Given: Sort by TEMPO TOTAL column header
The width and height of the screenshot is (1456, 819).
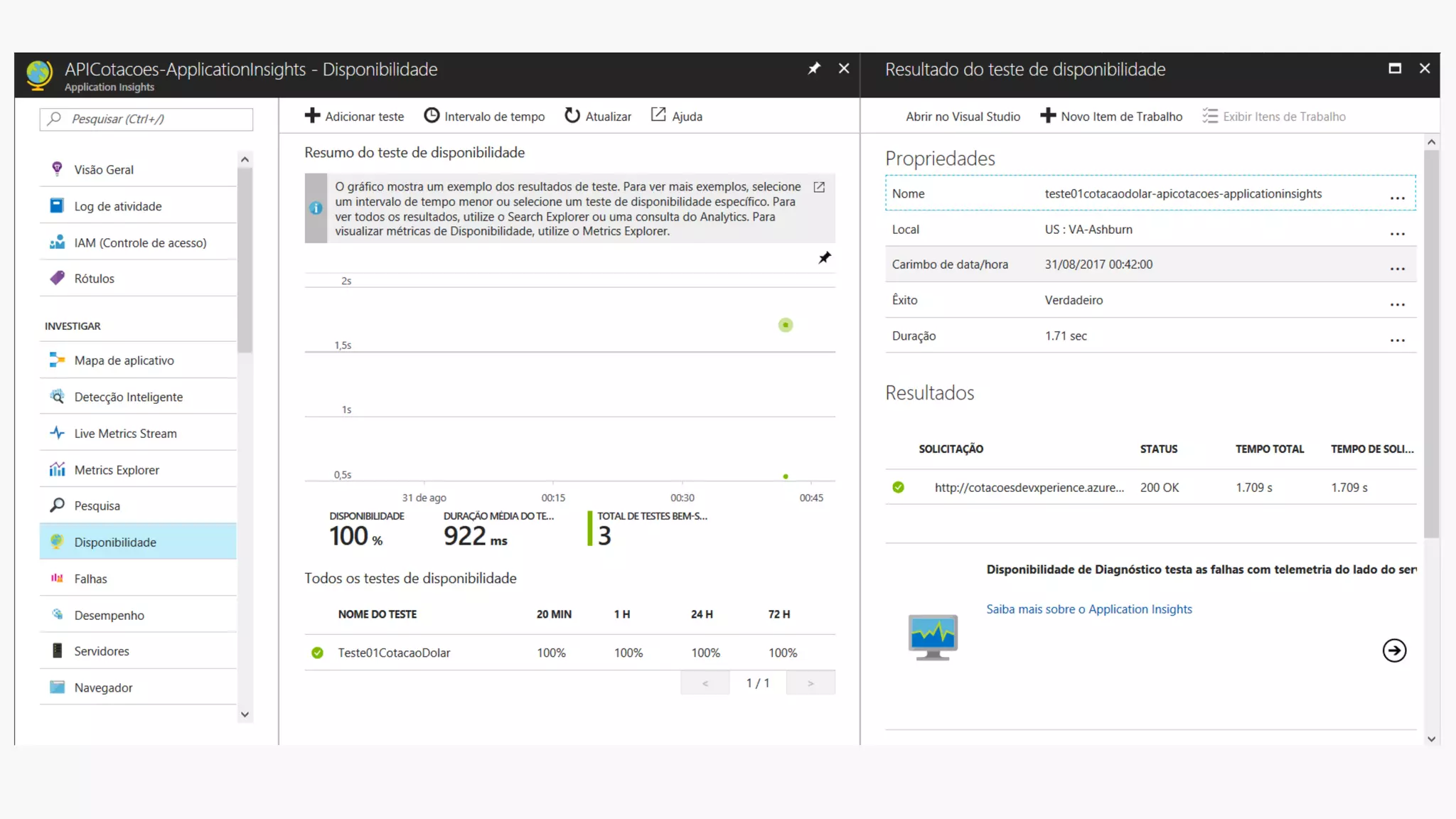Looking at the screenshot, I should click(x=1270, y=449).
